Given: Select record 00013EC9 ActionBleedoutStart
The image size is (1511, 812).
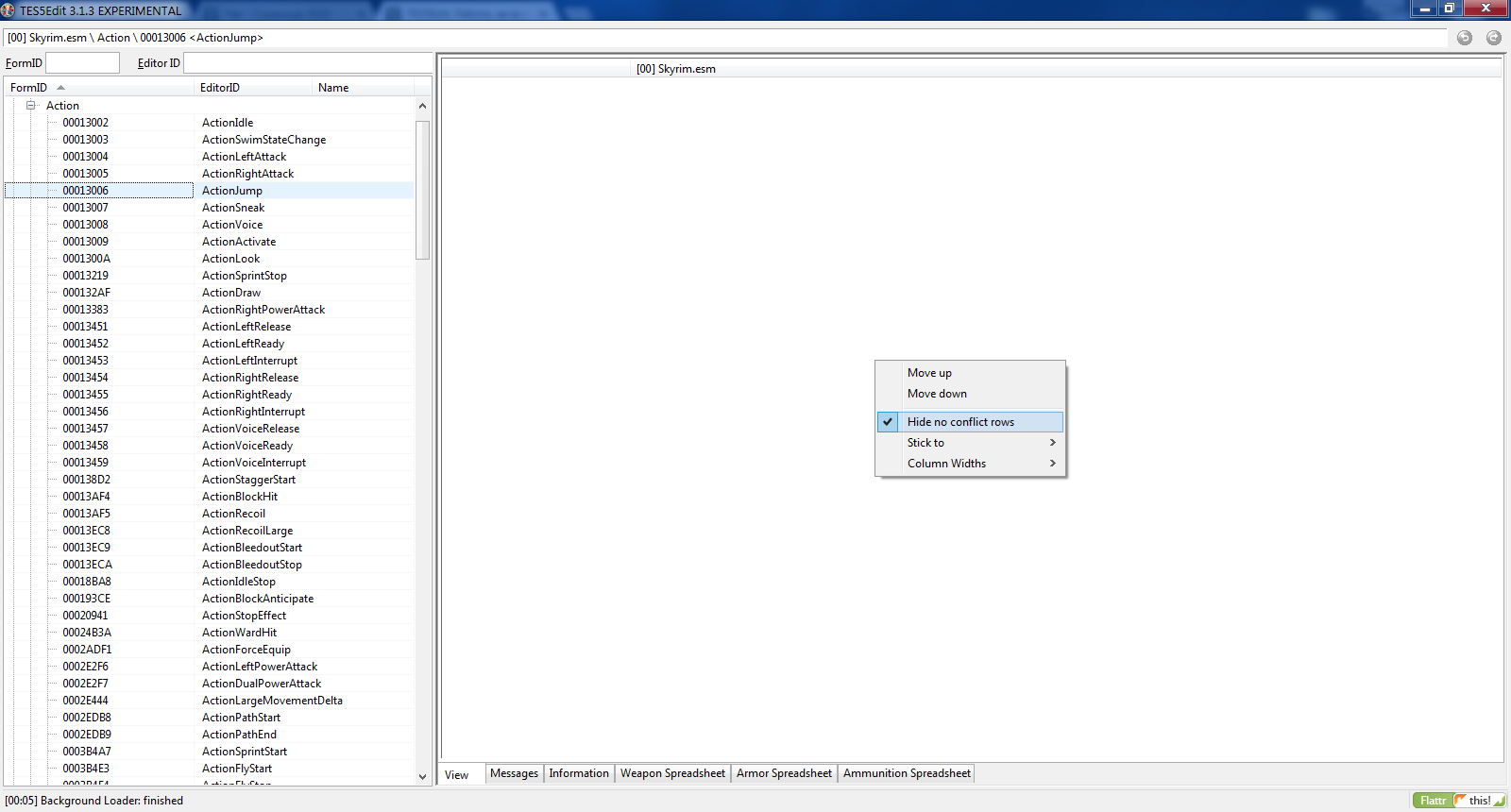Looking at the screenshot, I should pos(209,548).
